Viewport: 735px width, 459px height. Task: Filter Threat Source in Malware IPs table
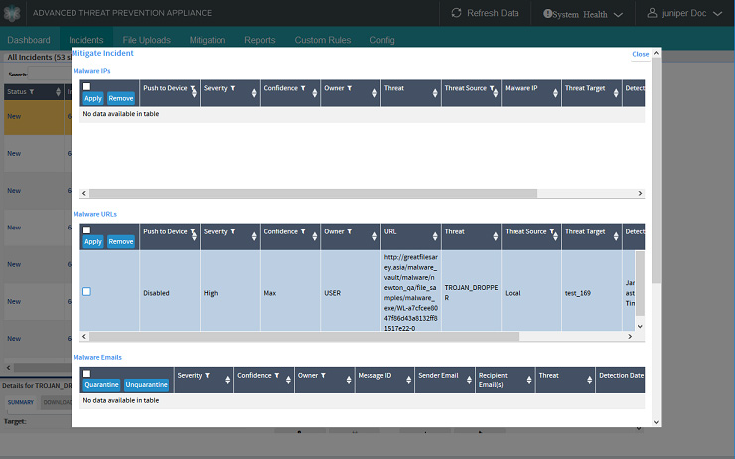point(492,88)
